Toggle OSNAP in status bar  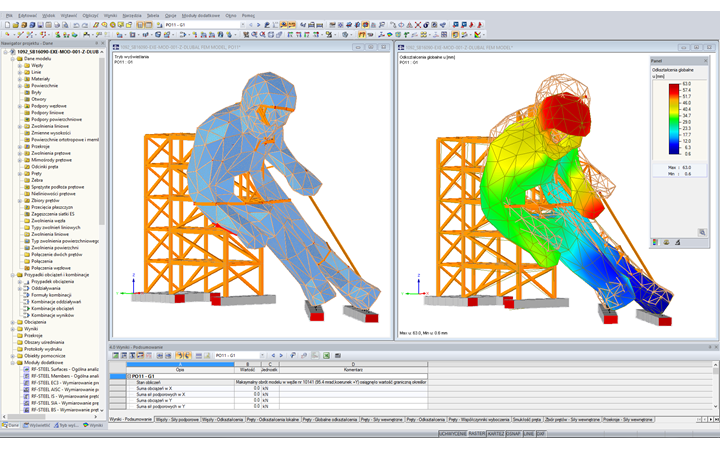[513, 433]
